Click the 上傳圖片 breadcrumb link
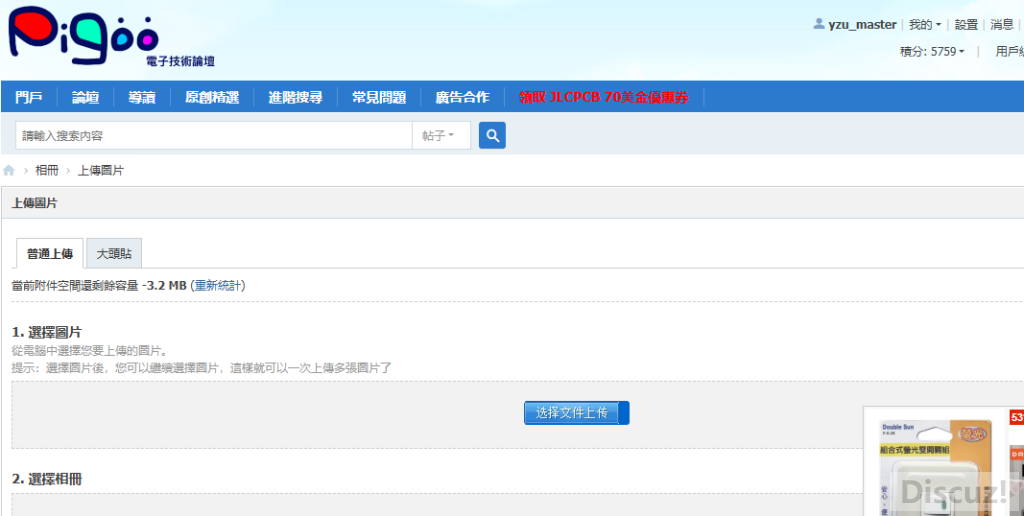This screenshot has height=516, width=1024. 101,170
